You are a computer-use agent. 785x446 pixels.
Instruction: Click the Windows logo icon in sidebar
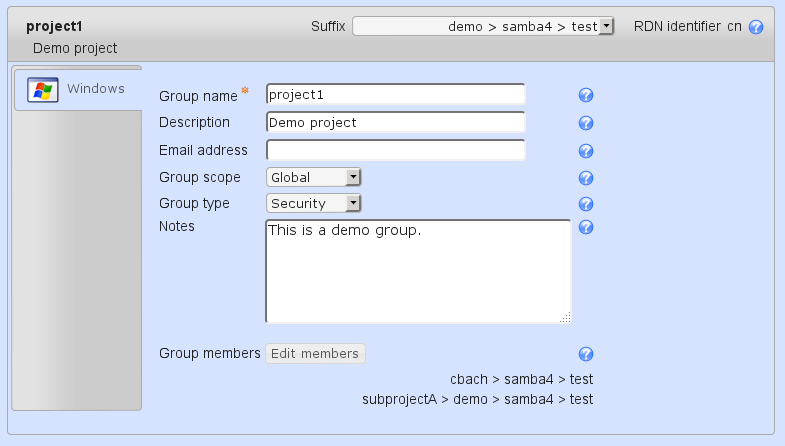tap(42, 90)
